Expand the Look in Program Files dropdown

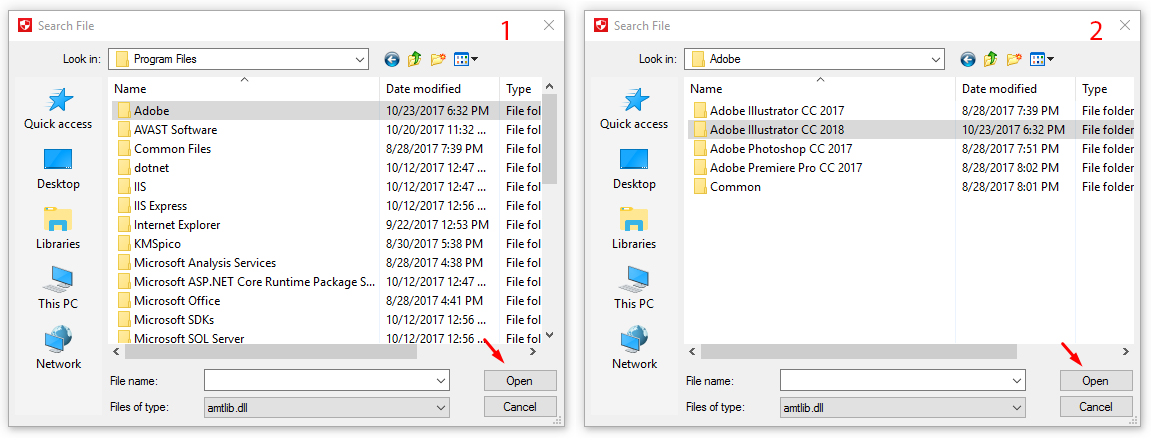click(360, 59)
